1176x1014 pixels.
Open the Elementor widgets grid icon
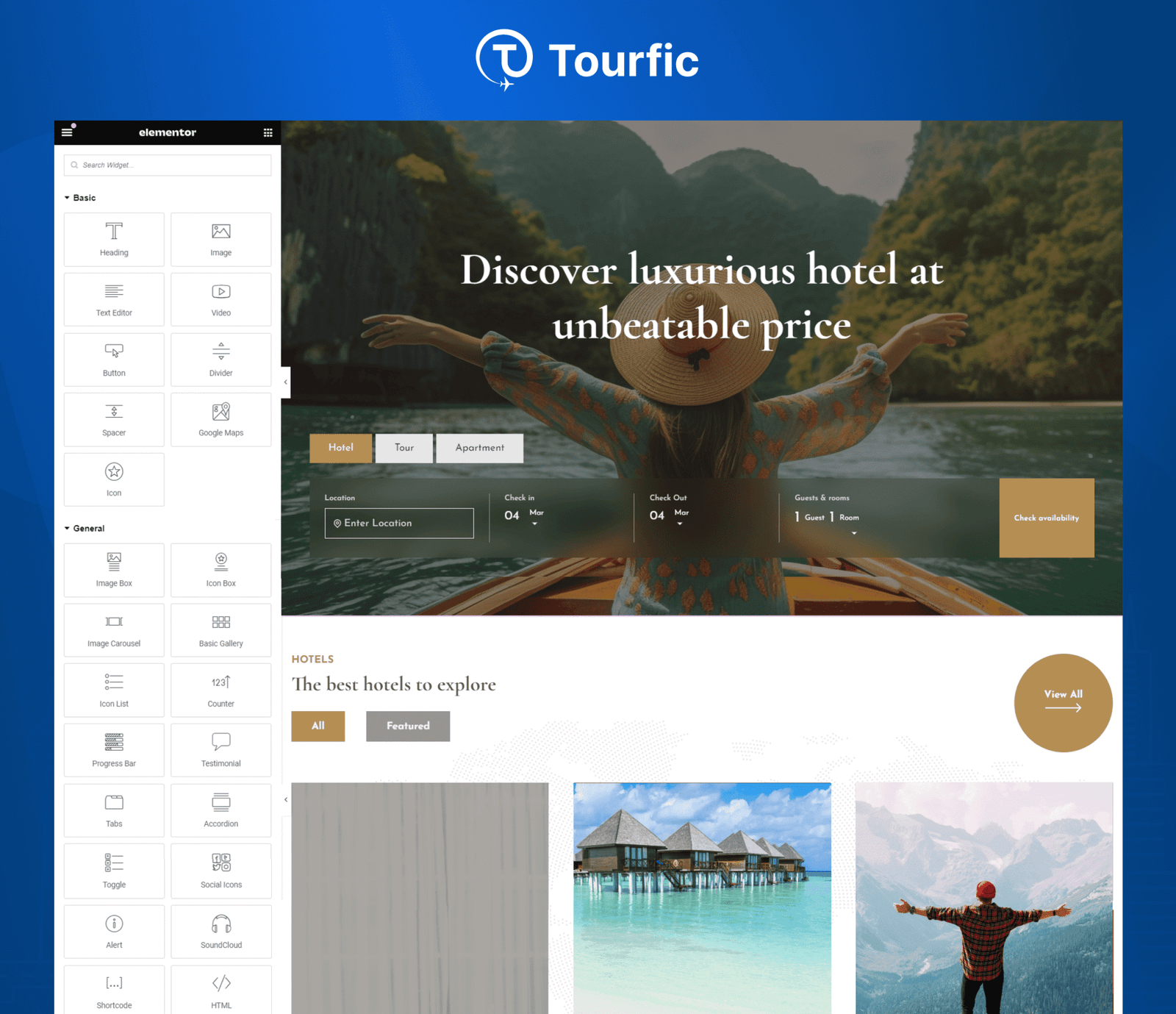click(x=268, y=132)
